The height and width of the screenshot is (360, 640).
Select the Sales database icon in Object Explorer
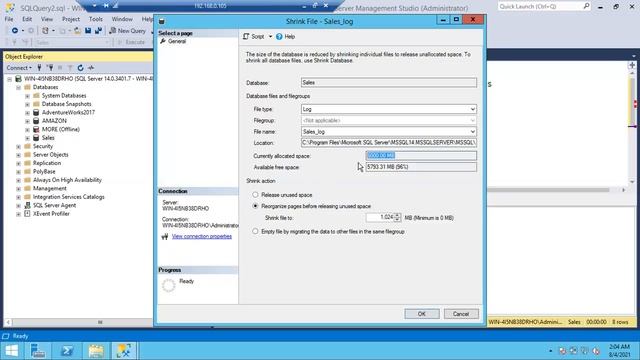(36, 138)
